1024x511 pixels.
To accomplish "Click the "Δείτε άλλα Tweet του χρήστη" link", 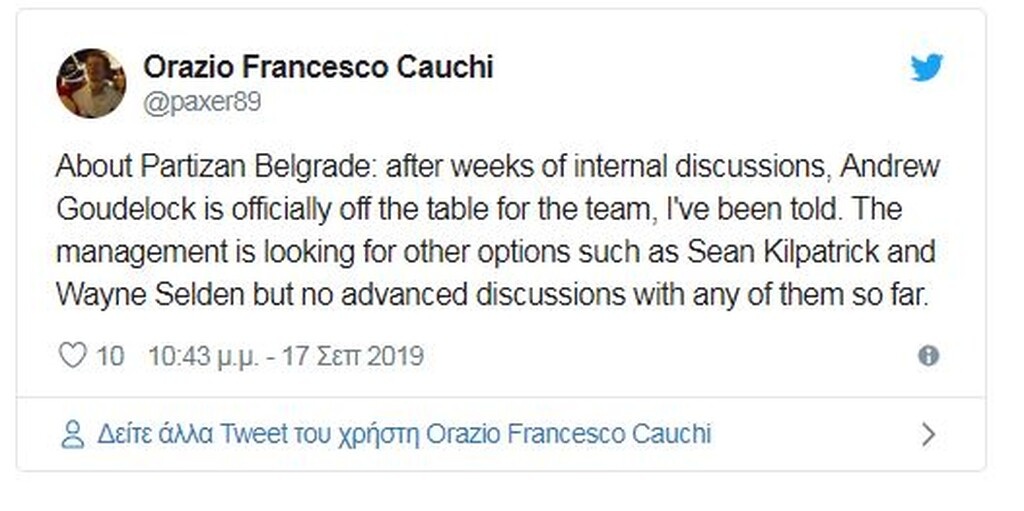I will 258,434.
